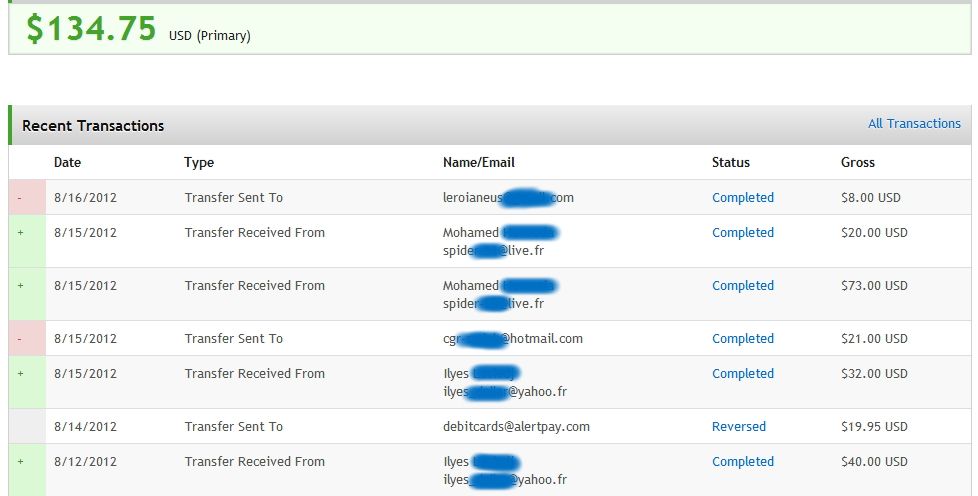Click the Status column header

tap(730, 162)
